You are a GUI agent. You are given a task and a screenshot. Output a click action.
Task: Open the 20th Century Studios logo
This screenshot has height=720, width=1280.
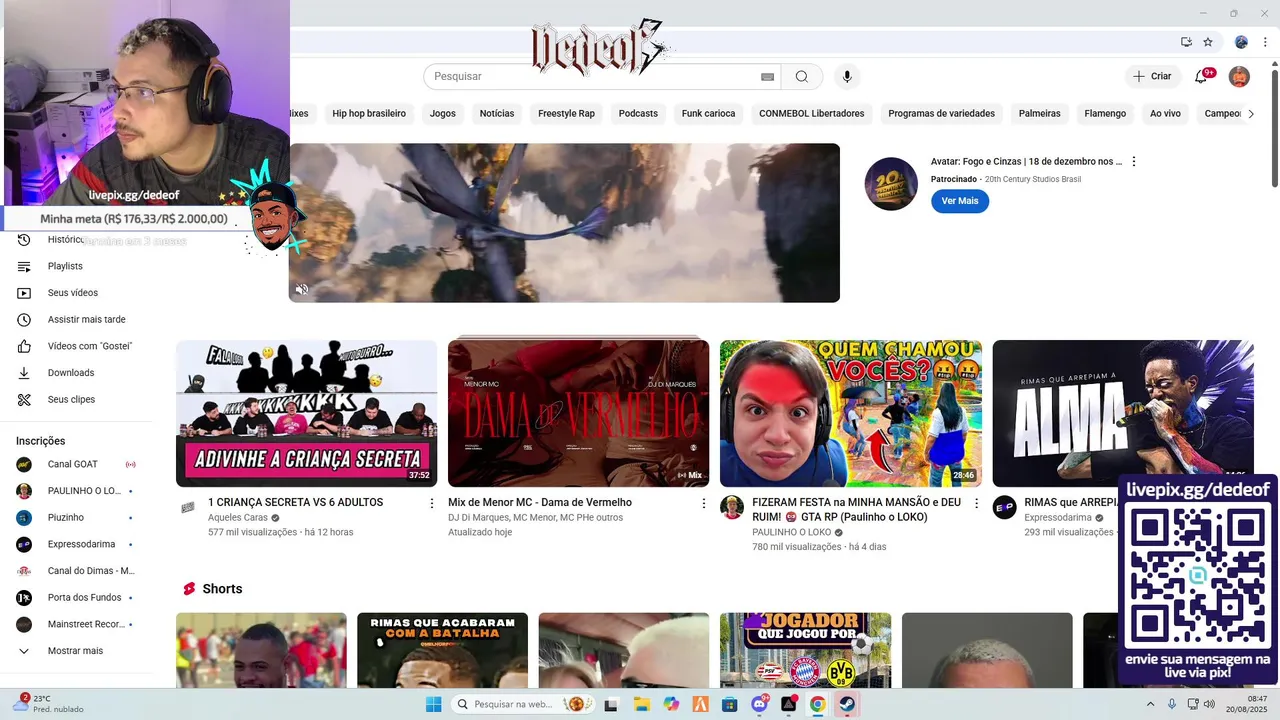pyautogui.click(x=891, y=184)
